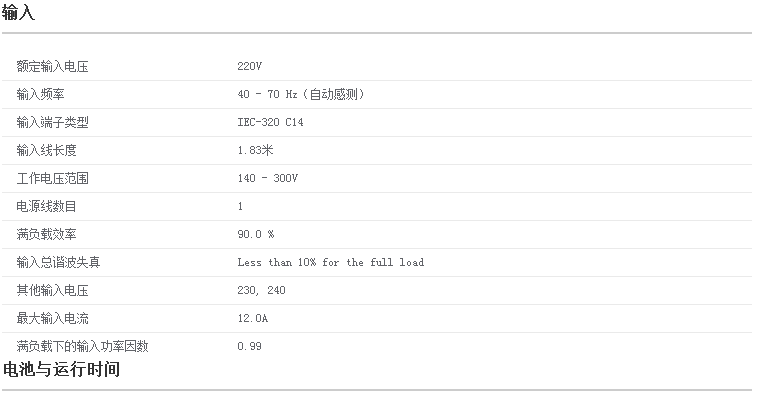
Task: Click the 输入 section heading
Action: click(x=19, y=13)
